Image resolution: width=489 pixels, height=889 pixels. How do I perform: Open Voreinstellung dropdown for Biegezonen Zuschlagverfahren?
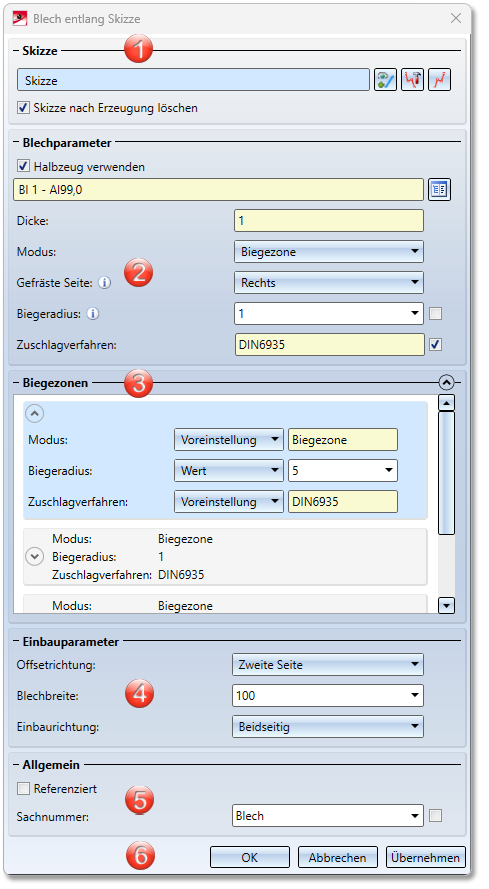pyautogui.click(x=229, y=502)
